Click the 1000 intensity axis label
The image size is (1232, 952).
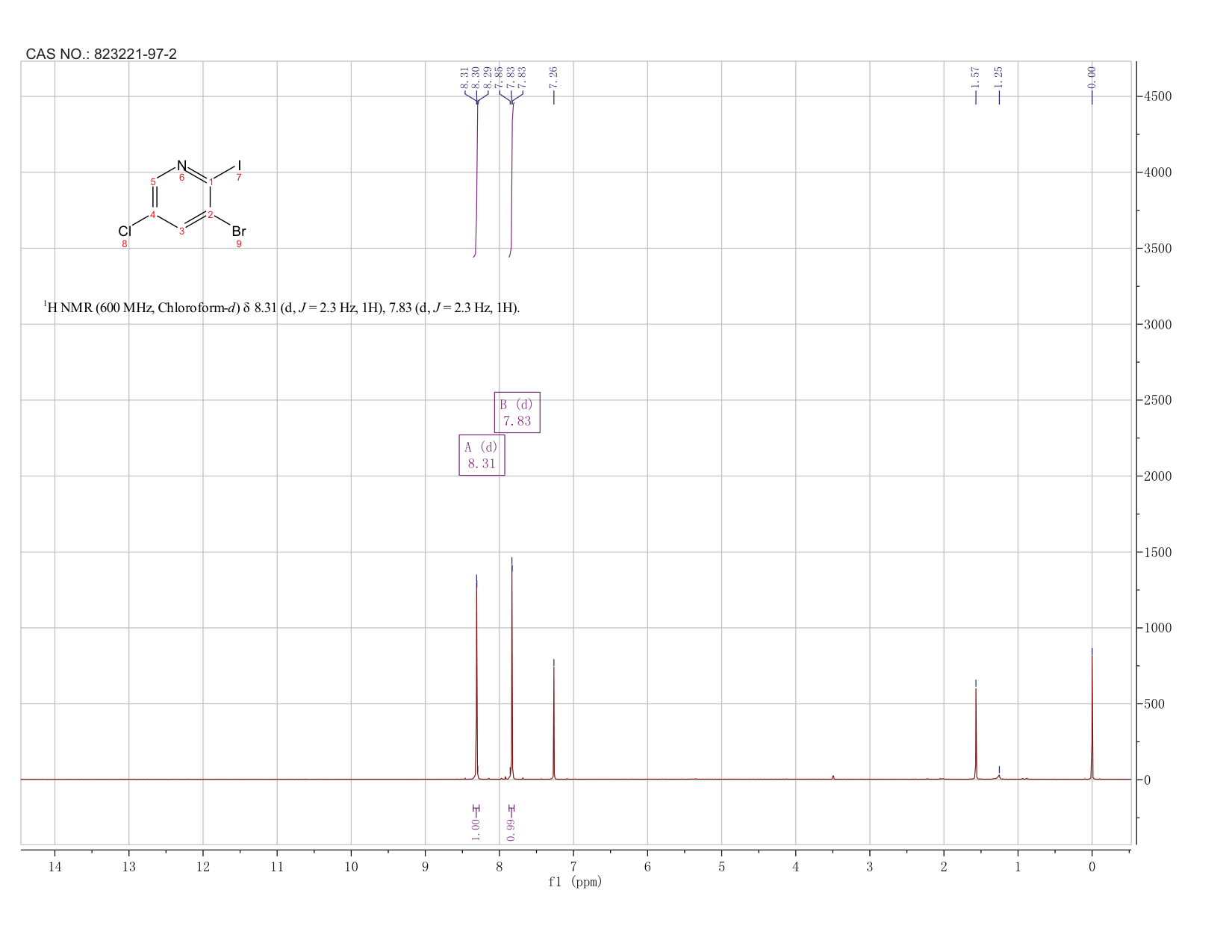coord(1157,628)
